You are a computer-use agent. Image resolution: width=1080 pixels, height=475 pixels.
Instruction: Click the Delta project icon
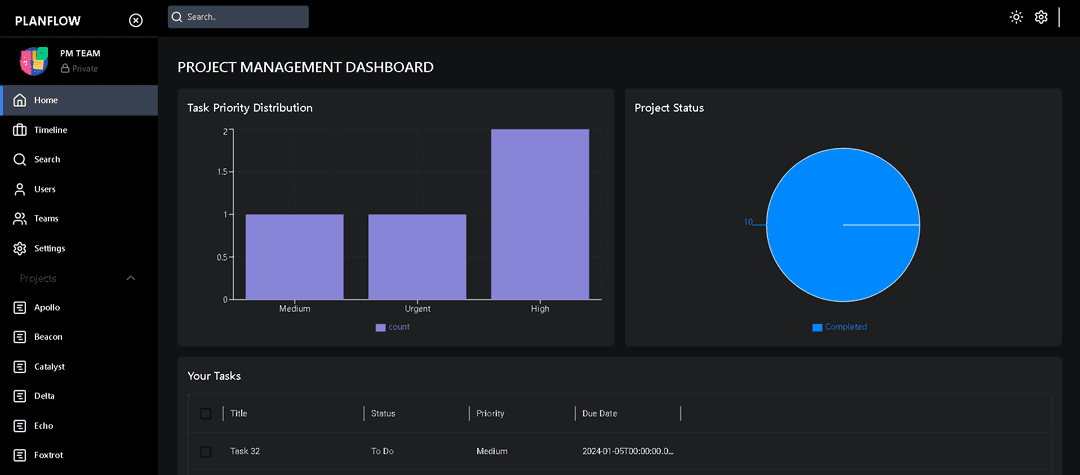pyautogui.click(x=20, y=396)
